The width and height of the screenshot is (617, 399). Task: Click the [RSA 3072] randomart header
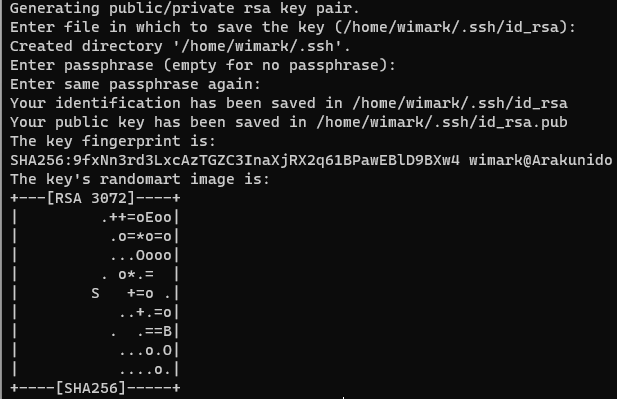click(x=95, y=198)
